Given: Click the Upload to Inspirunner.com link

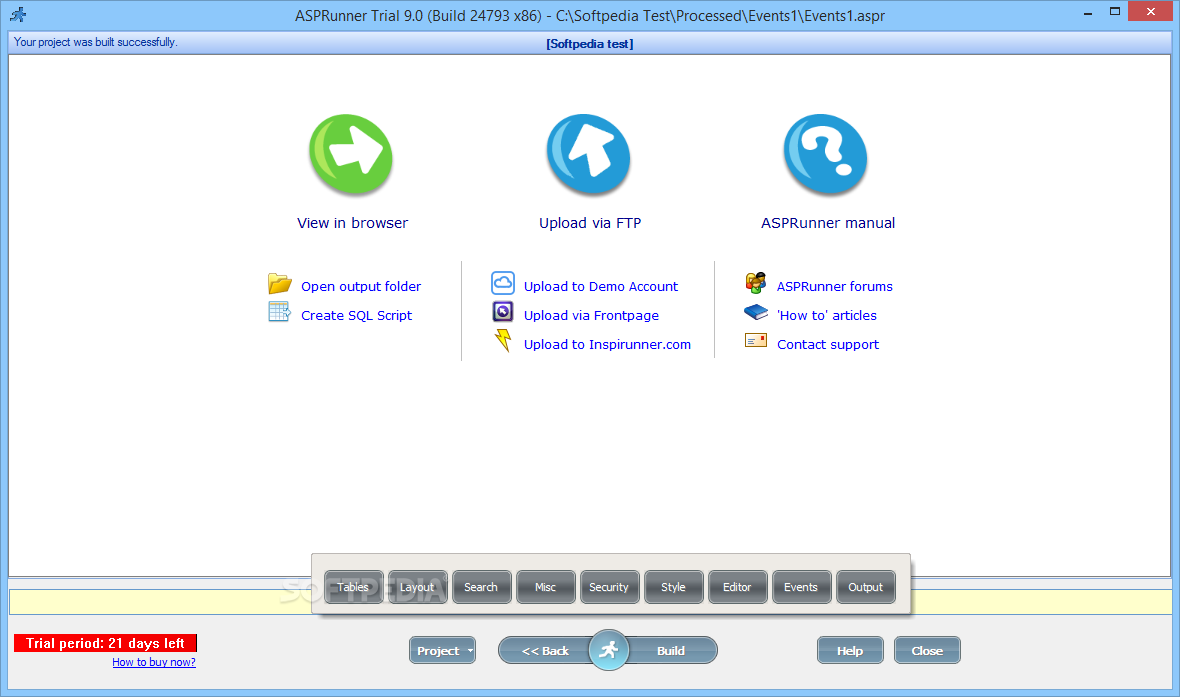Looking at the screenshot, I should tap(607, 344).
